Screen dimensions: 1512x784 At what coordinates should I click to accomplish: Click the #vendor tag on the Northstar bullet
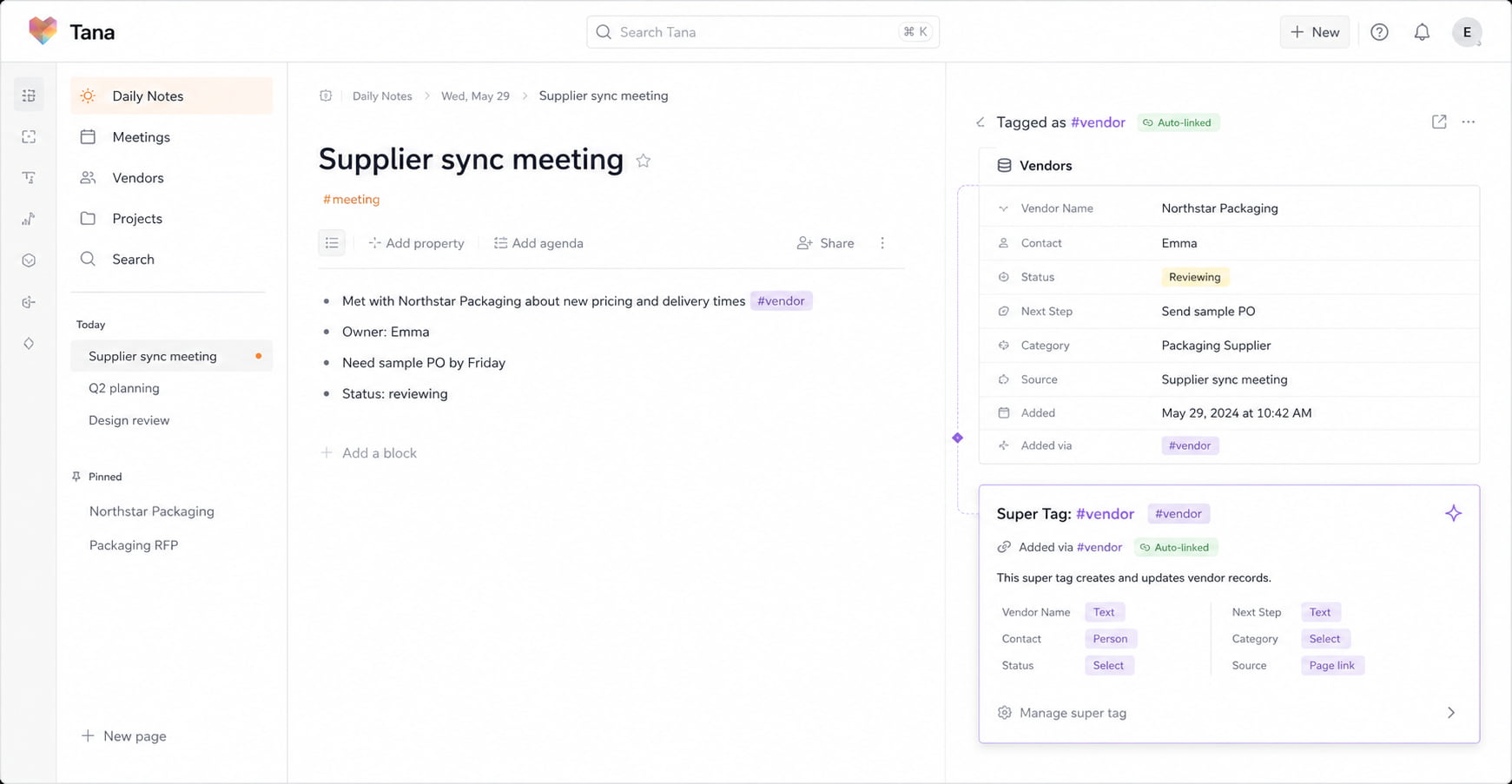click(782, 300)
